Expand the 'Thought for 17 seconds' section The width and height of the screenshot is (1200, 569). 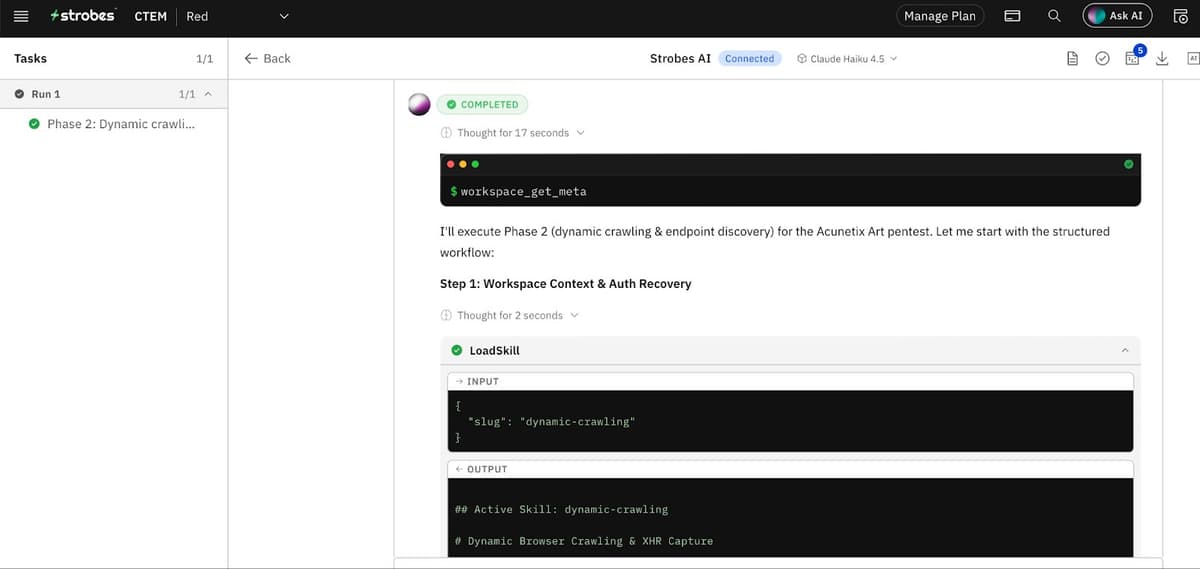pyautogui.click(x=512, y=133)
